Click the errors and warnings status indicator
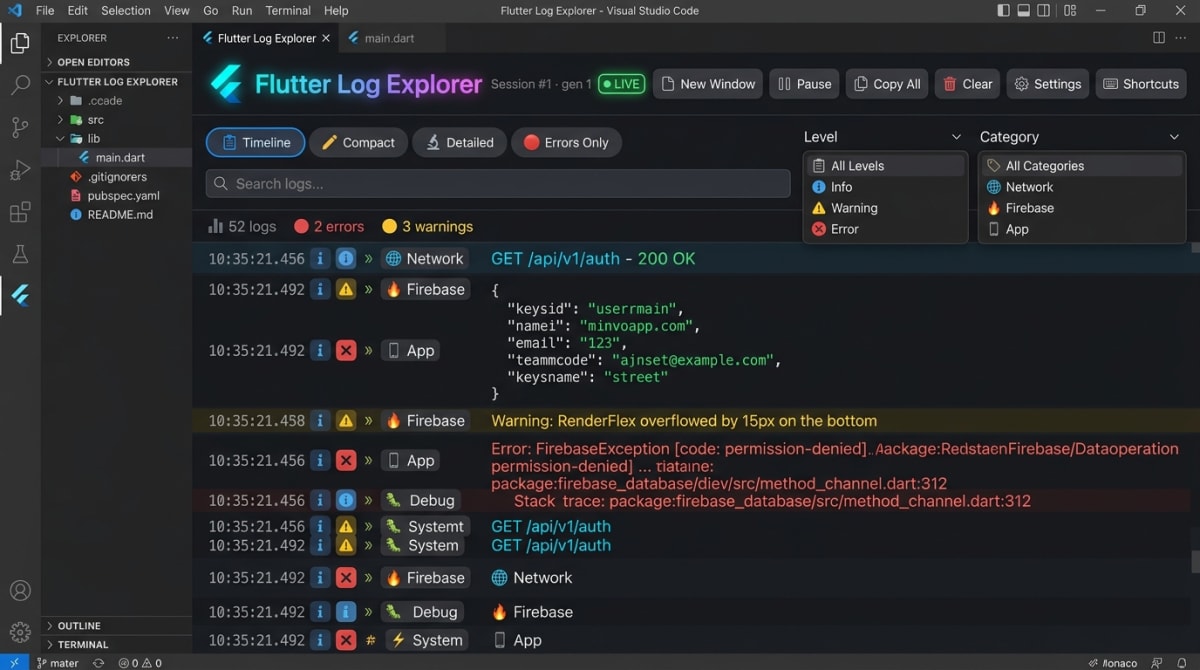Image resolution: width=1200 pixels, height=670 pixels. coord(140,663)
